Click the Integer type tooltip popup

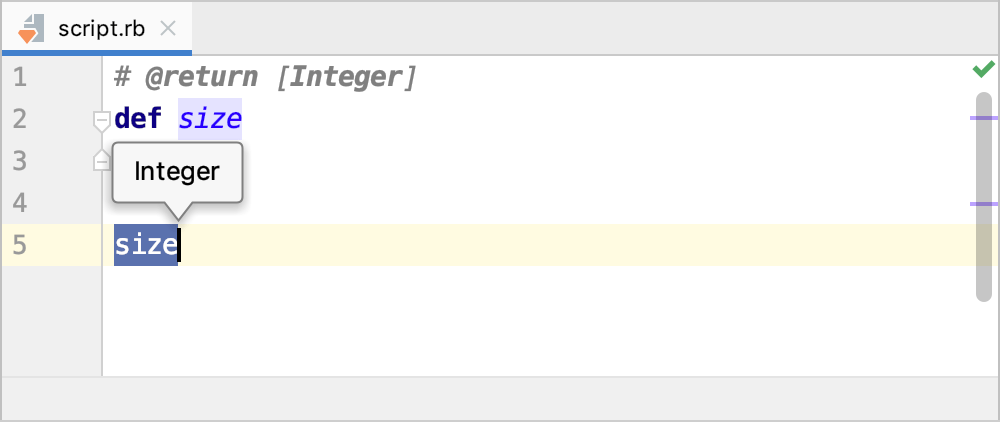click(177, 172)
